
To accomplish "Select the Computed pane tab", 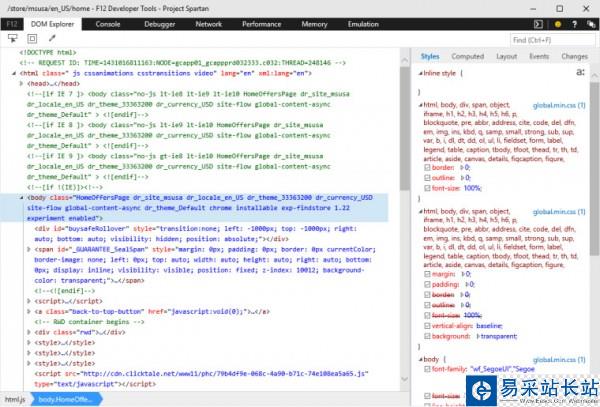I will 468,57.
